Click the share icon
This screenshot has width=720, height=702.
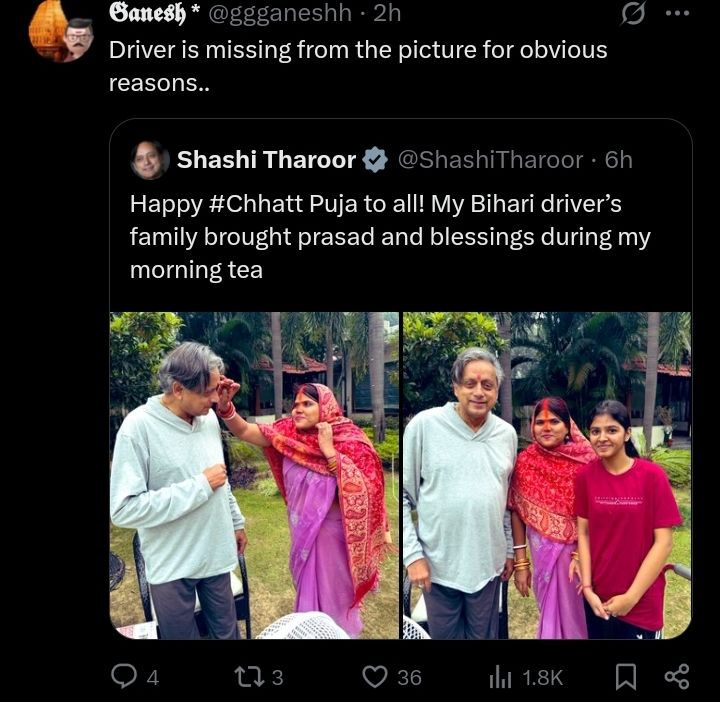[677, 677]
